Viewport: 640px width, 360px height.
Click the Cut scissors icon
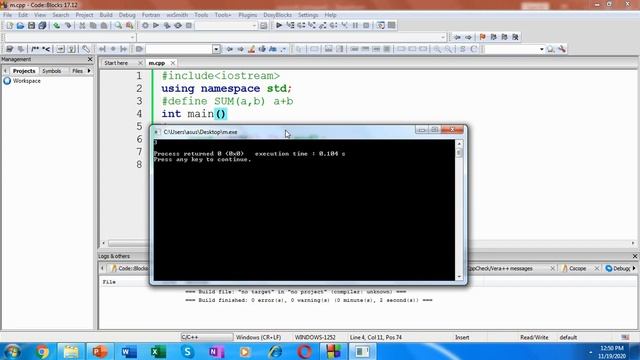coord(82,26)
